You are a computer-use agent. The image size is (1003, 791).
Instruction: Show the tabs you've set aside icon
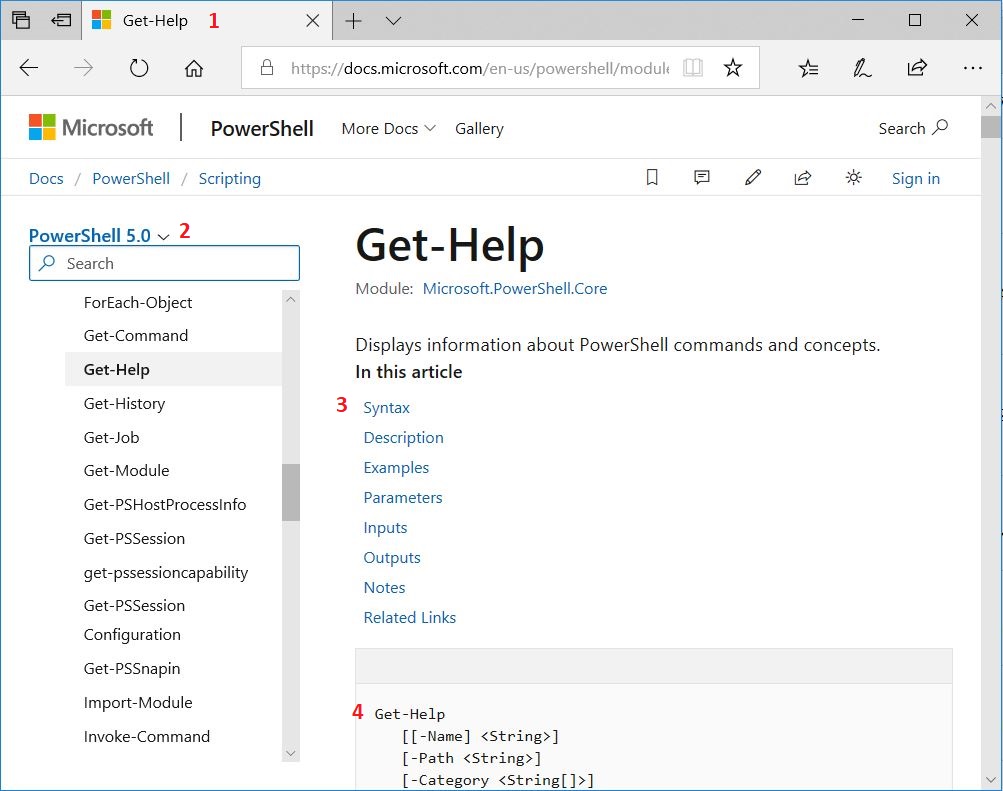click(x=21, y=20)
